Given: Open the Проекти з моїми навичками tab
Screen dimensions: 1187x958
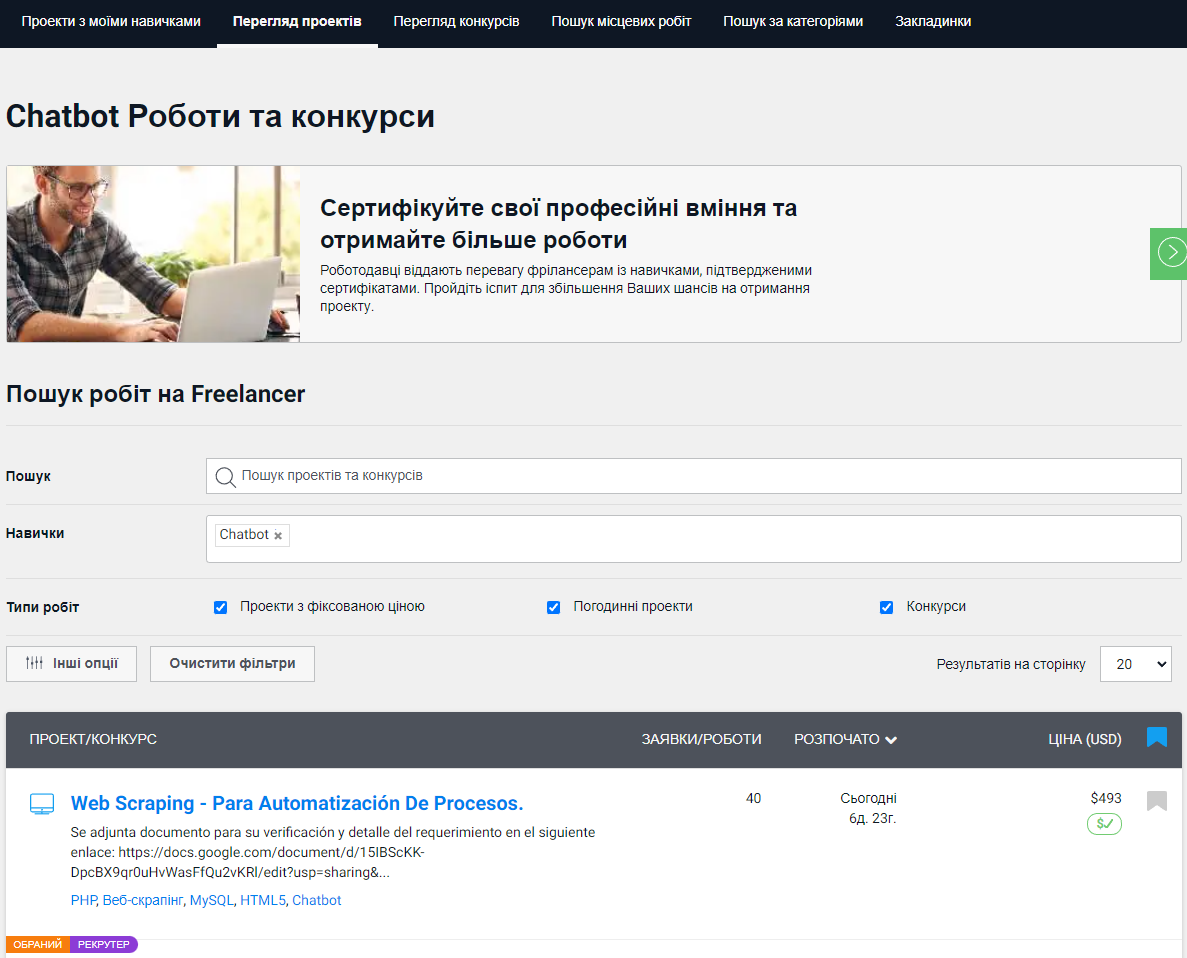Looking at the screenshot, I should pos(111,21).
